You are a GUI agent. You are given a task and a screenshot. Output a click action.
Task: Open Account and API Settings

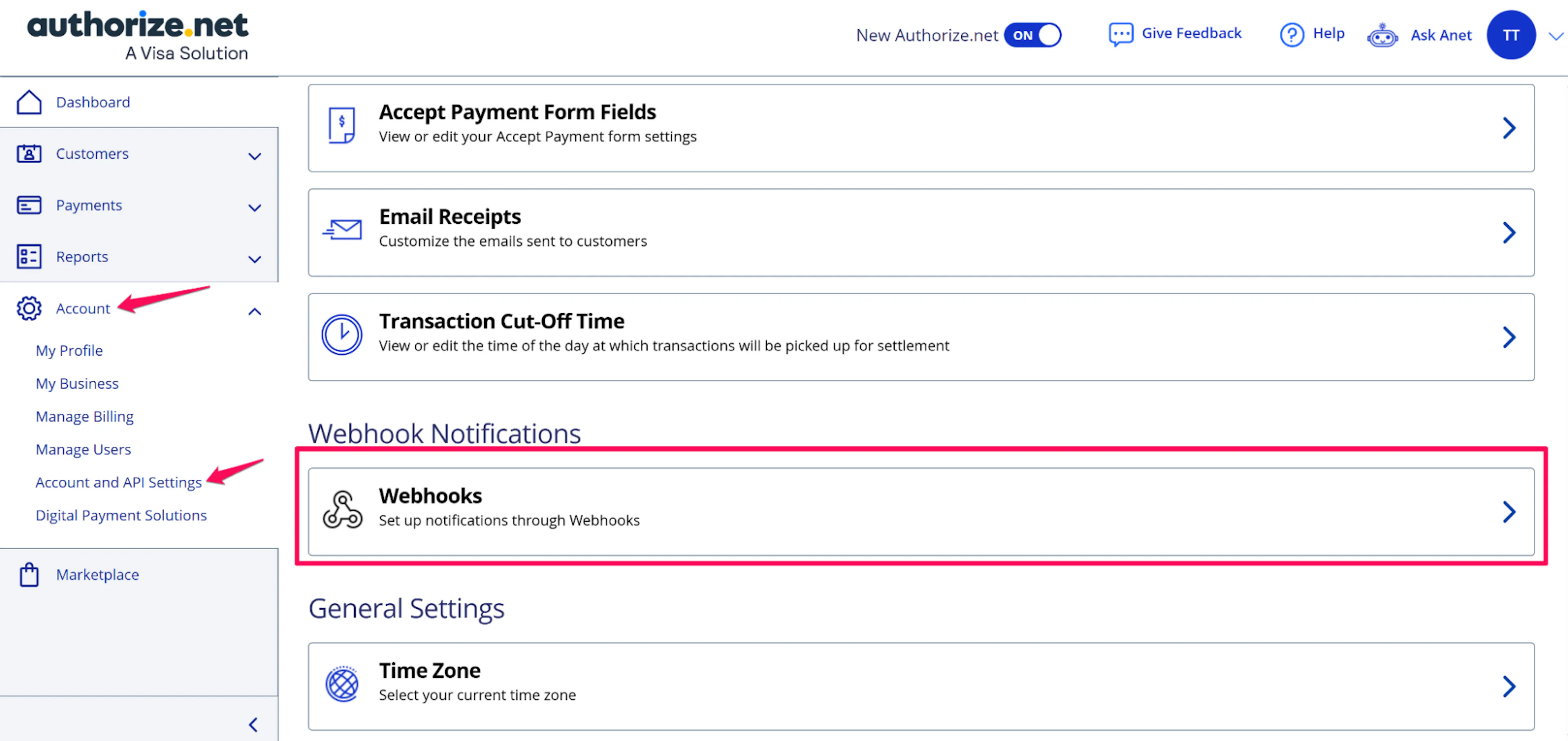[x=119, y=483]
